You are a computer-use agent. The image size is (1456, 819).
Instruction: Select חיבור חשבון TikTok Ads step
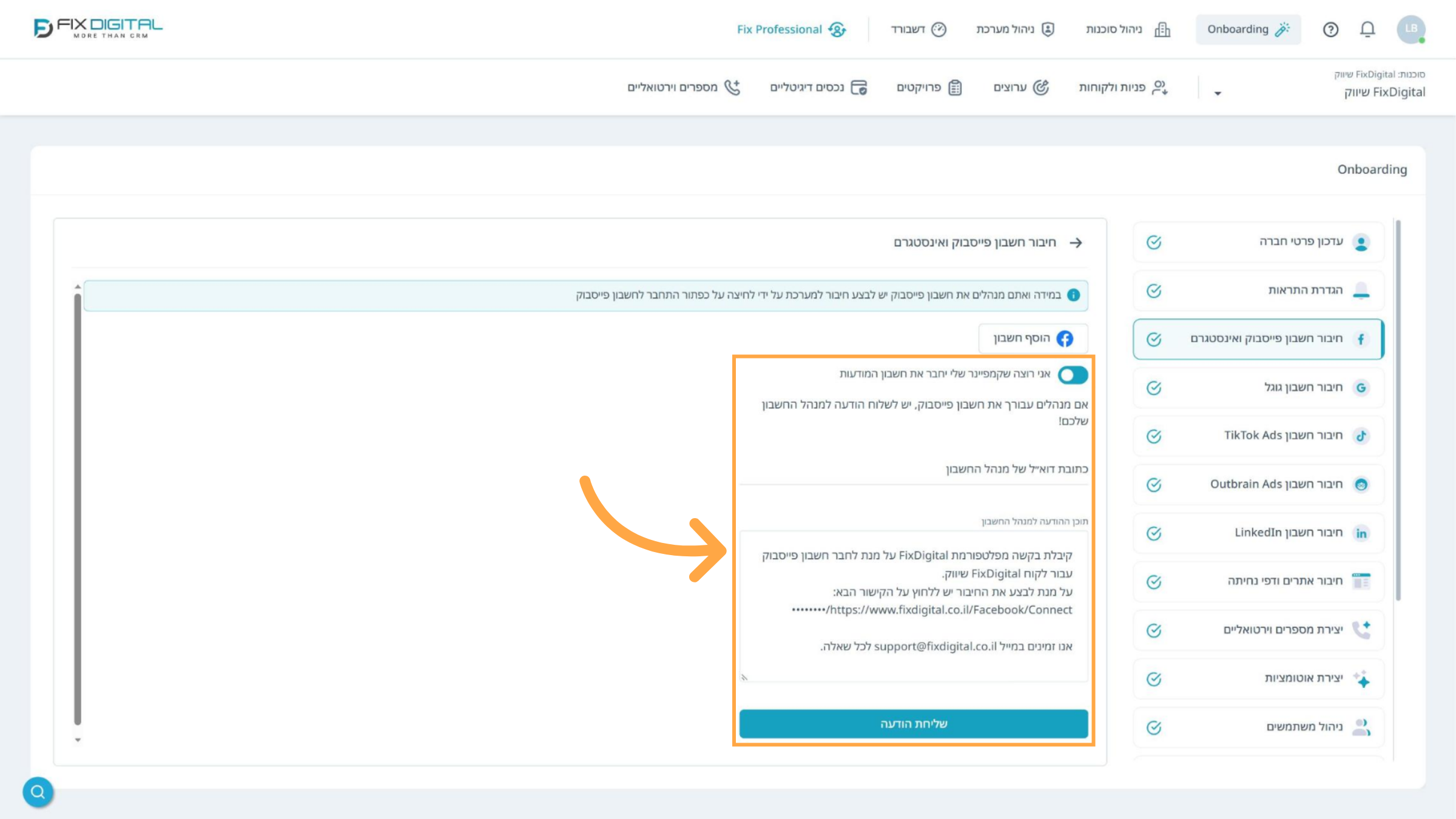[1258, 436]
